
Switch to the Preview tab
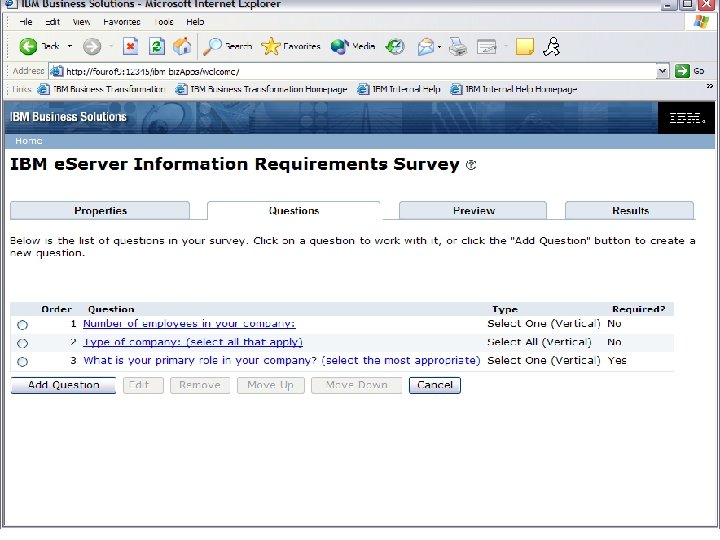point(473,211)
